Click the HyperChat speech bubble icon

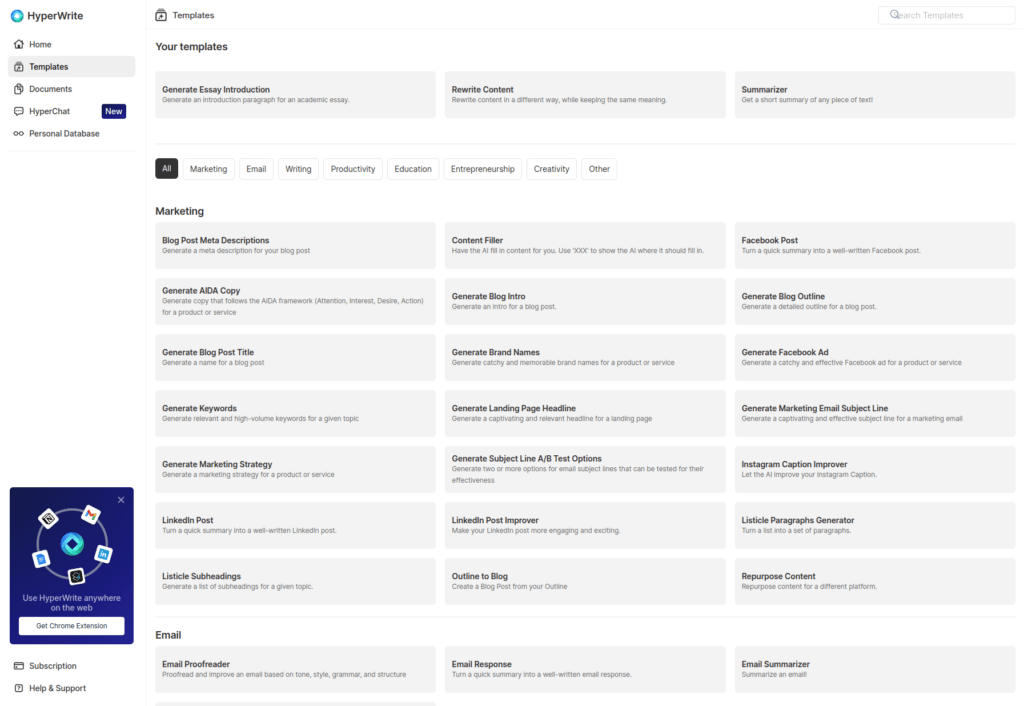click(19, 111)
